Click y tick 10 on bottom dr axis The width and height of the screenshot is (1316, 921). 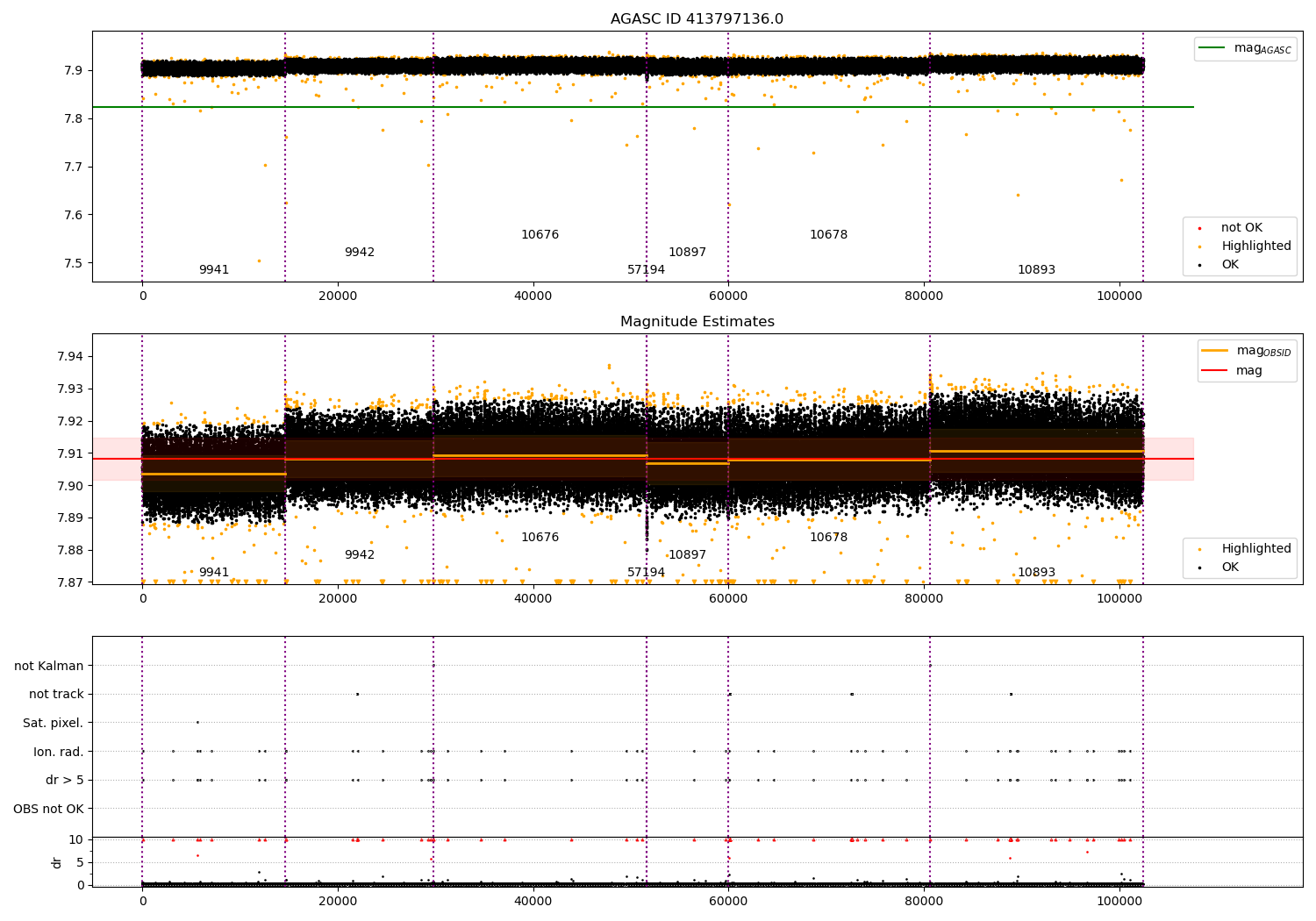[x=76, y=840]
